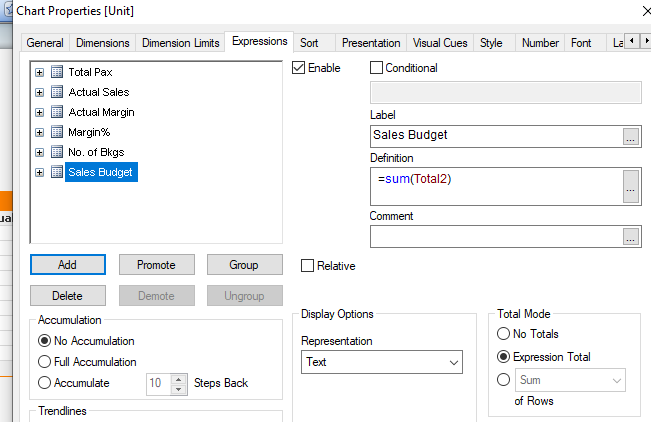Open the Definition expression editor ellipsis button
Image resolution: width=651 pixels, height=422 pixels.
point(631,186)
